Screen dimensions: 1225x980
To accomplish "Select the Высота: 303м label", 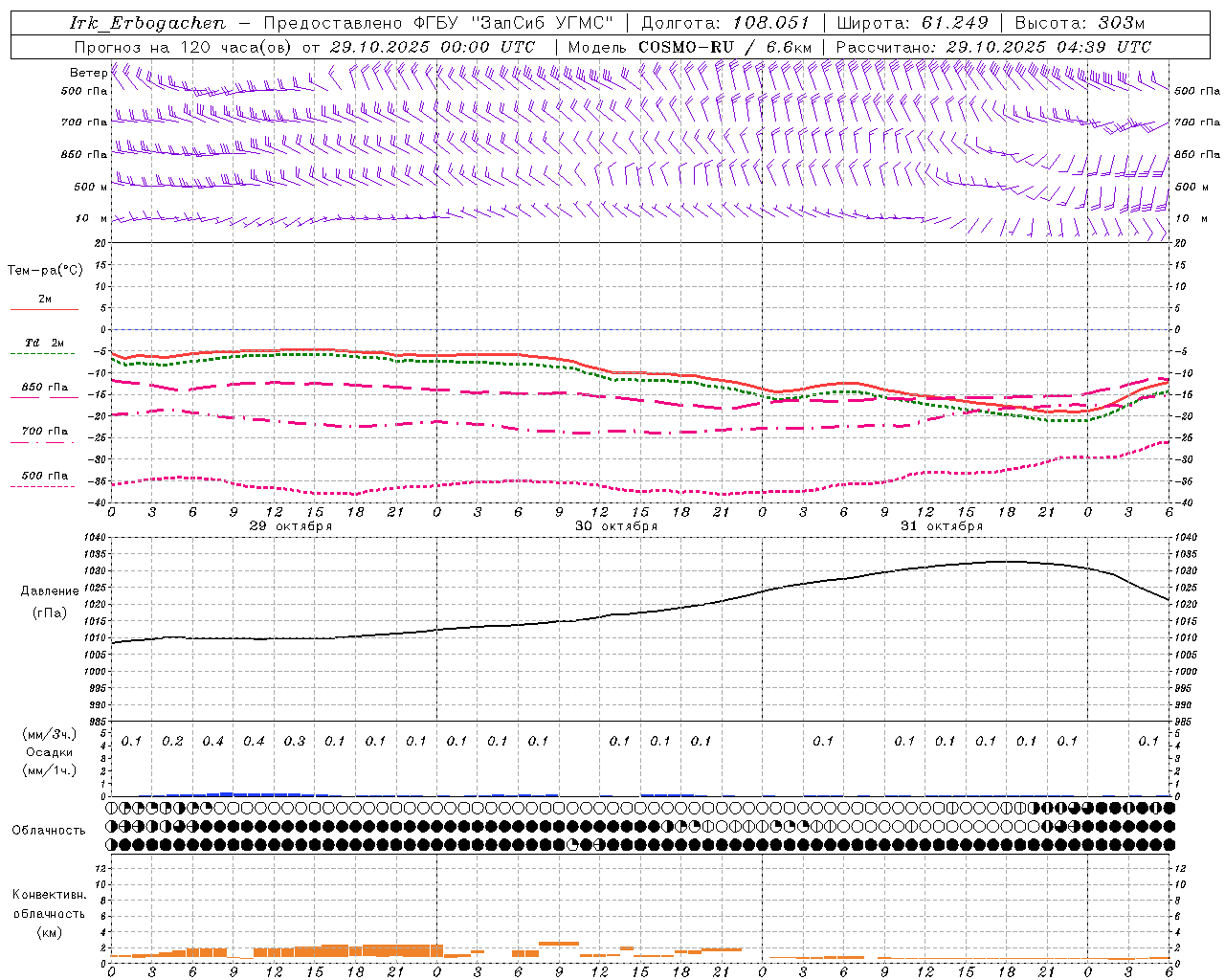I will click(1080, 23).
